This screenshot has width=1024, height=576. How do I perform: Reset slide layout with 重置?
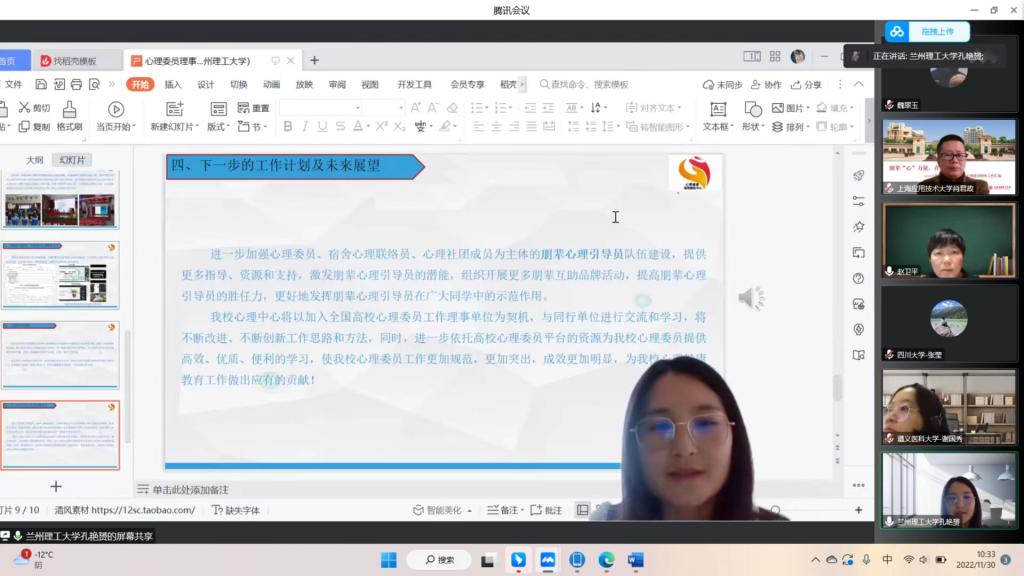click(x=253, y=108)
